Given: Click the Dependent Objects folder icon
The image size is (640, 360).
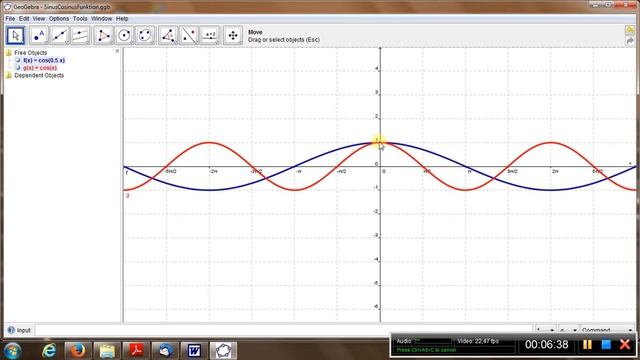Looking at the screenshot, I should 9,76.
